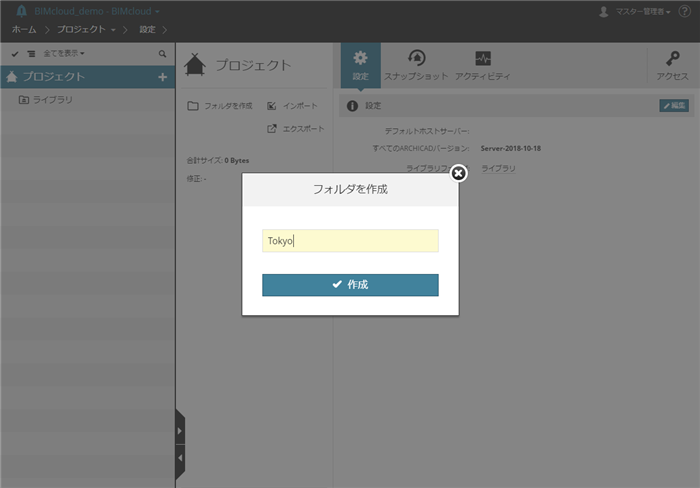Open the 設定 settings tab
The image size is (700, 488).
[360, 66]
